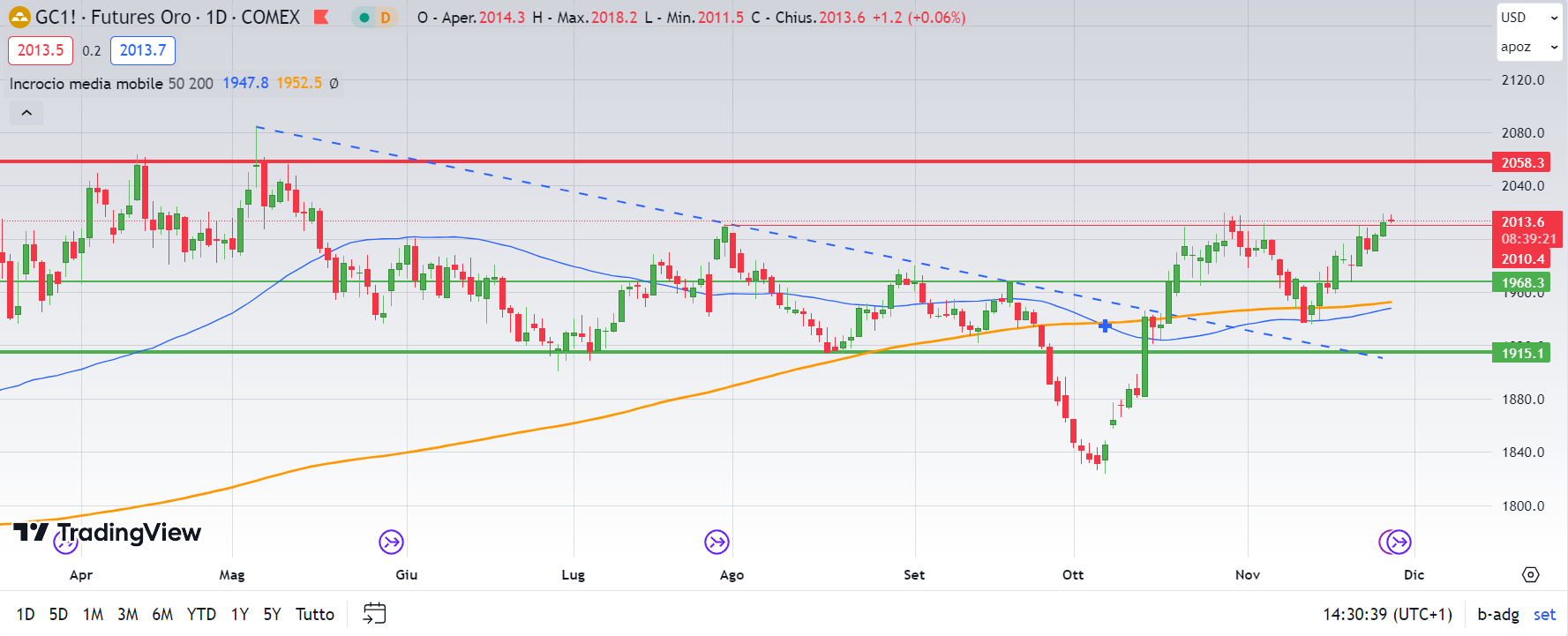This screenshot has height=636, width=1568.
Task: Click the gold GC1! symbol logo icon
Action: tap(19, 17)
